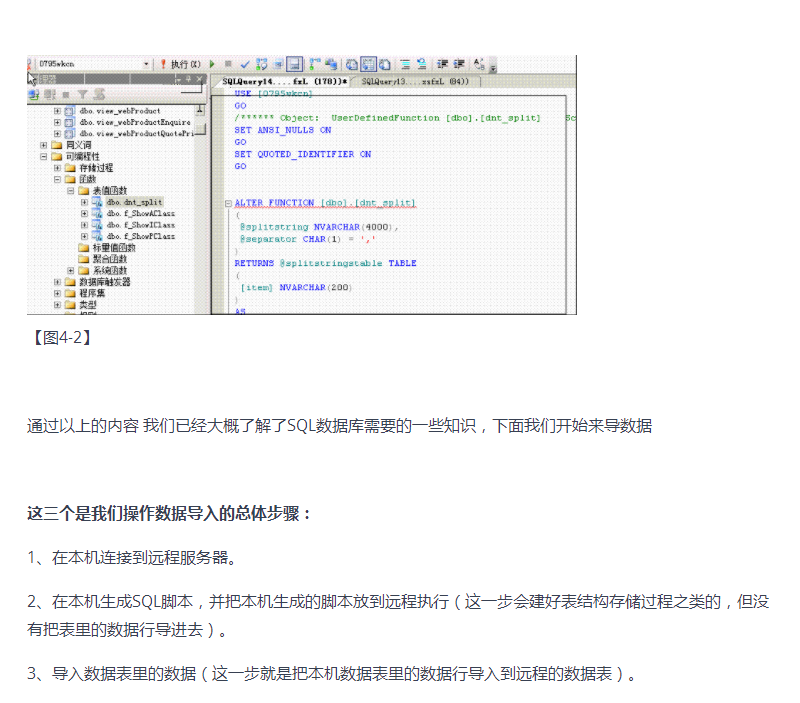The width and height of the screenshot is (800, 703).
Task: Expand dbo.f_ShowIClass function node
Action: point(84,225)
